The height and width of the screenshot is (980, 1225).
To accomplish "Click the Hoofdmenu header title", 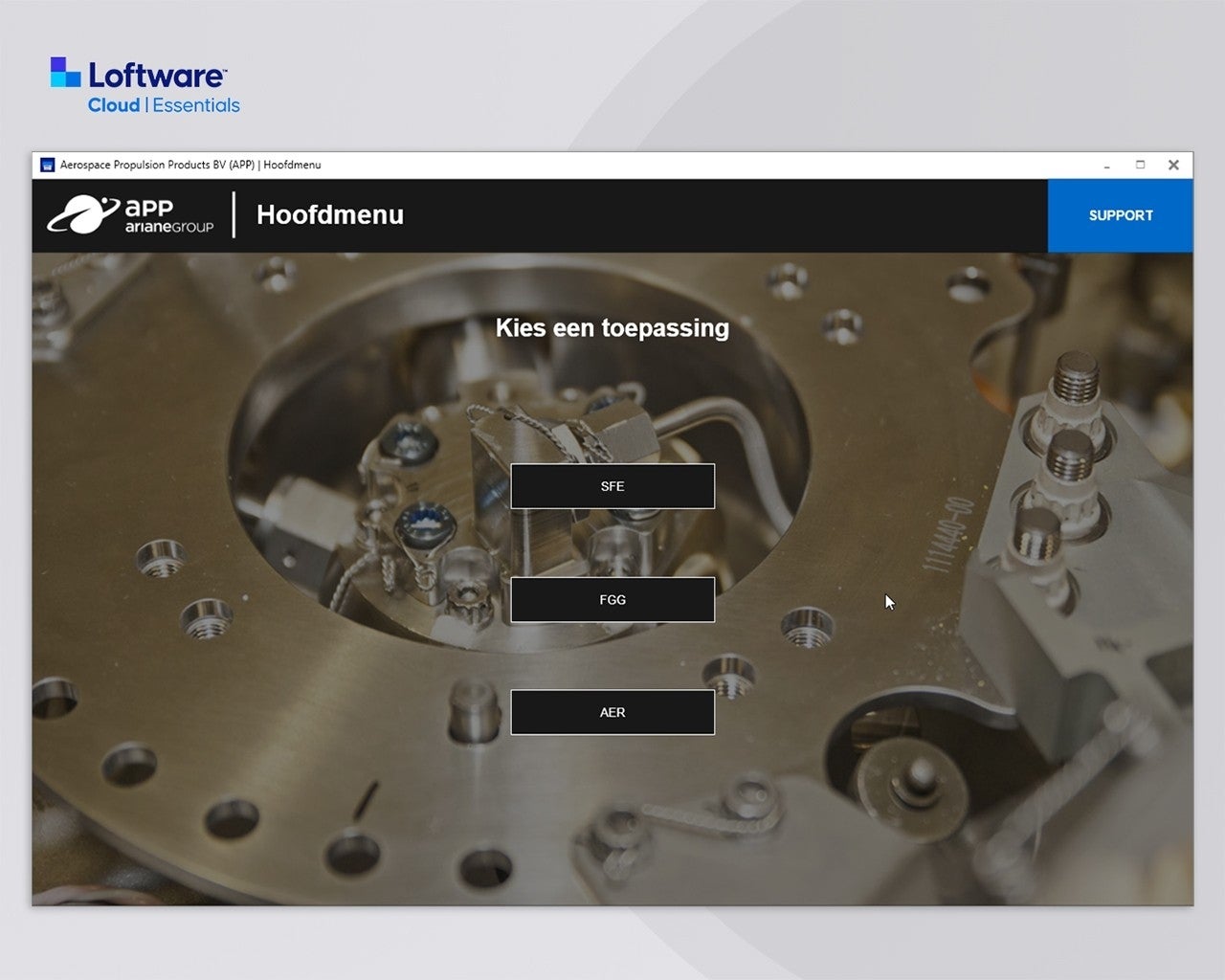I will pyautogui.click(x=329, y=215).
